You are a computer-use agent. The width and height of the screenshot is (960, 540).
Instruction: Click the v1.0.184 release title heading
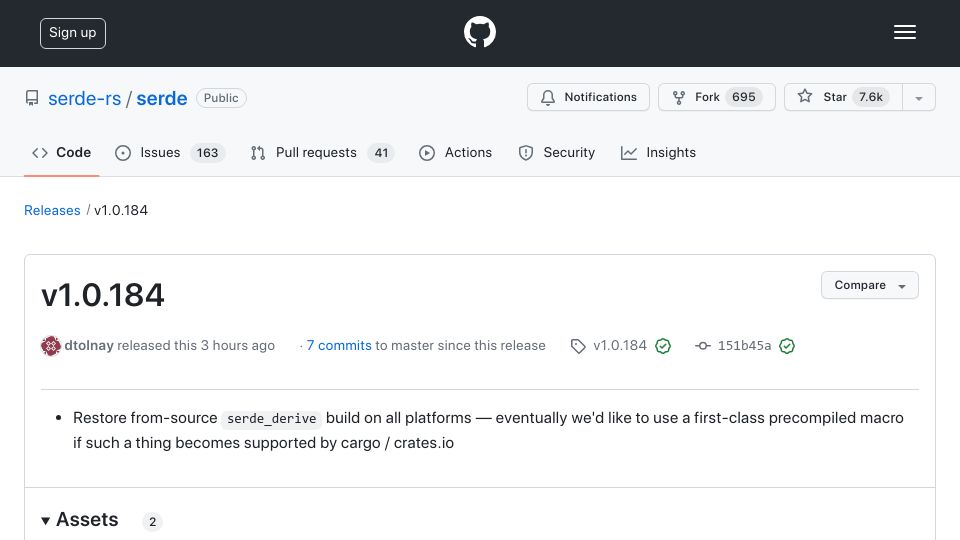103,294
